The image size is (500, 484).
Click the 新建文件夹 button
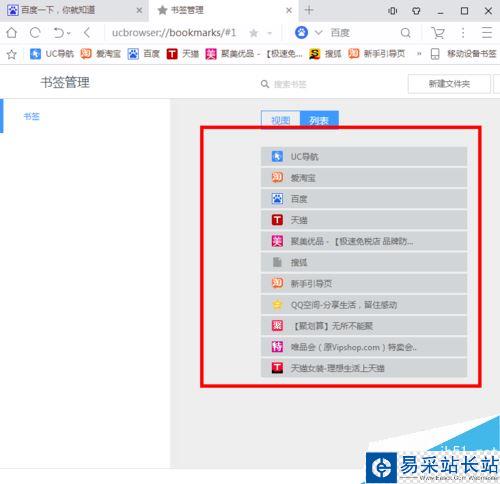coord(449,84)
